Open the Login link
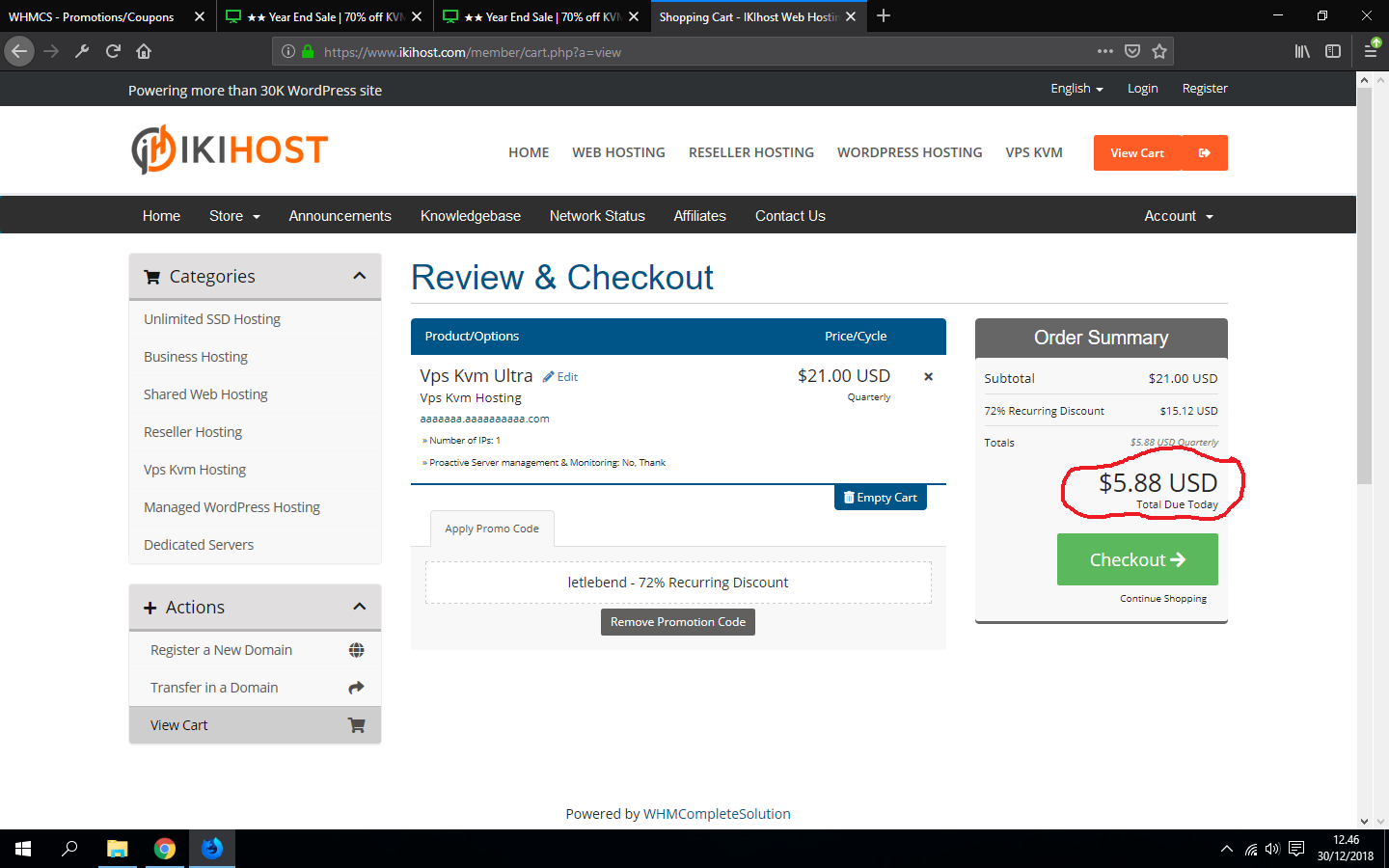This screenshot has height=868, width=1389. [1143, 89]
